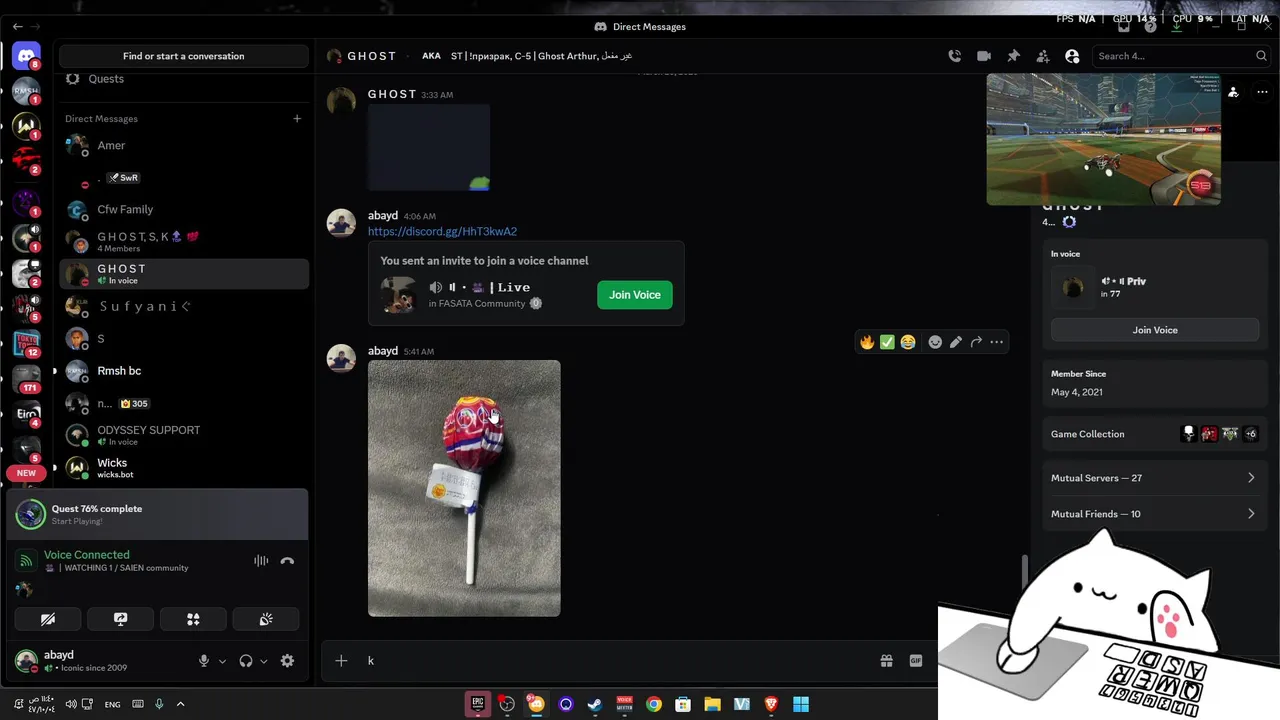Expand Mutual Servers — 27
Image resolution: width=1280 pixels, height=720 pixels.
[1155, 478]
